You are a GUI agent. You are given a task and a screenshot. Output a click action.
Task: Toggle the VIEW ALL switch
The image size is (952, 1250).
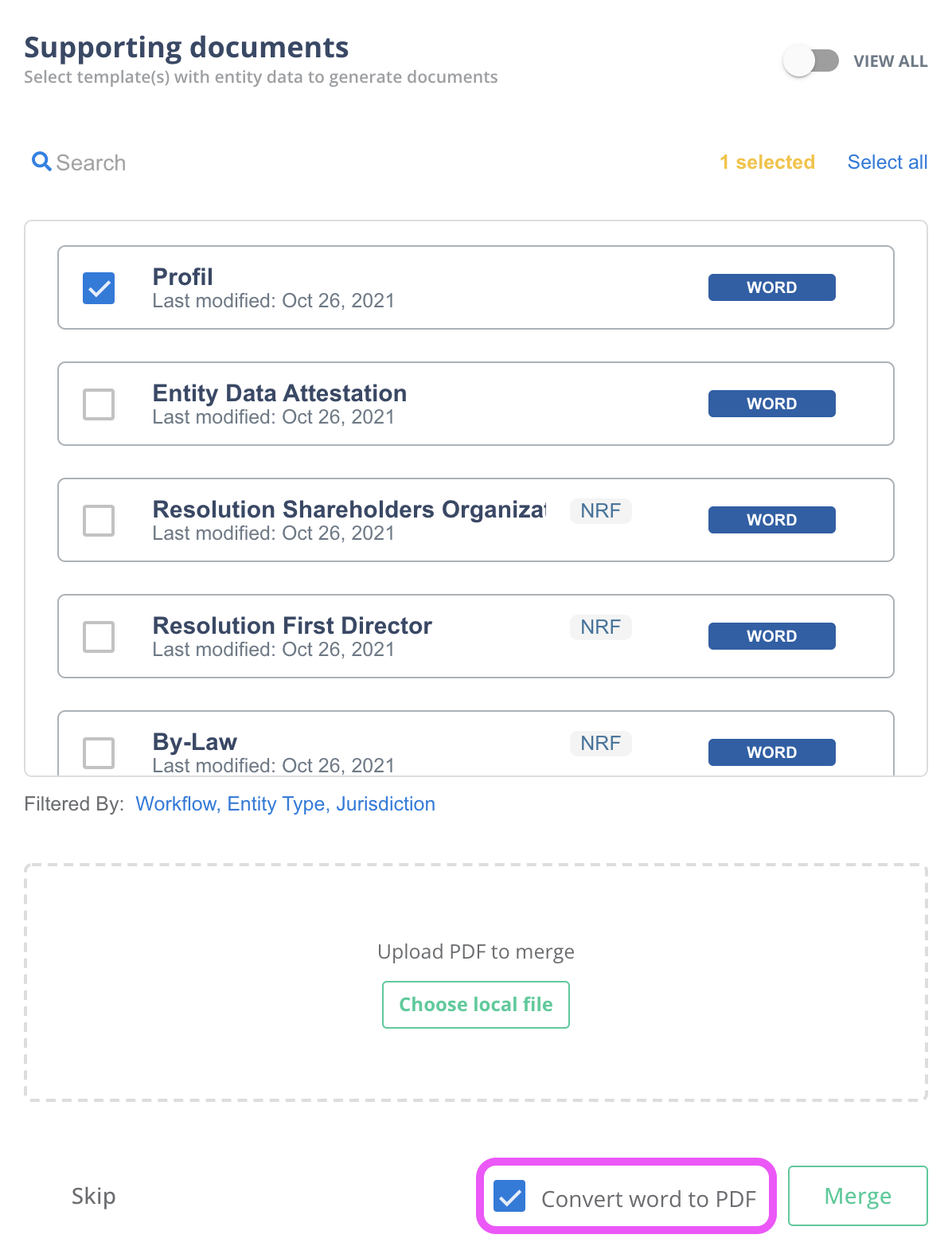(810, 61)
